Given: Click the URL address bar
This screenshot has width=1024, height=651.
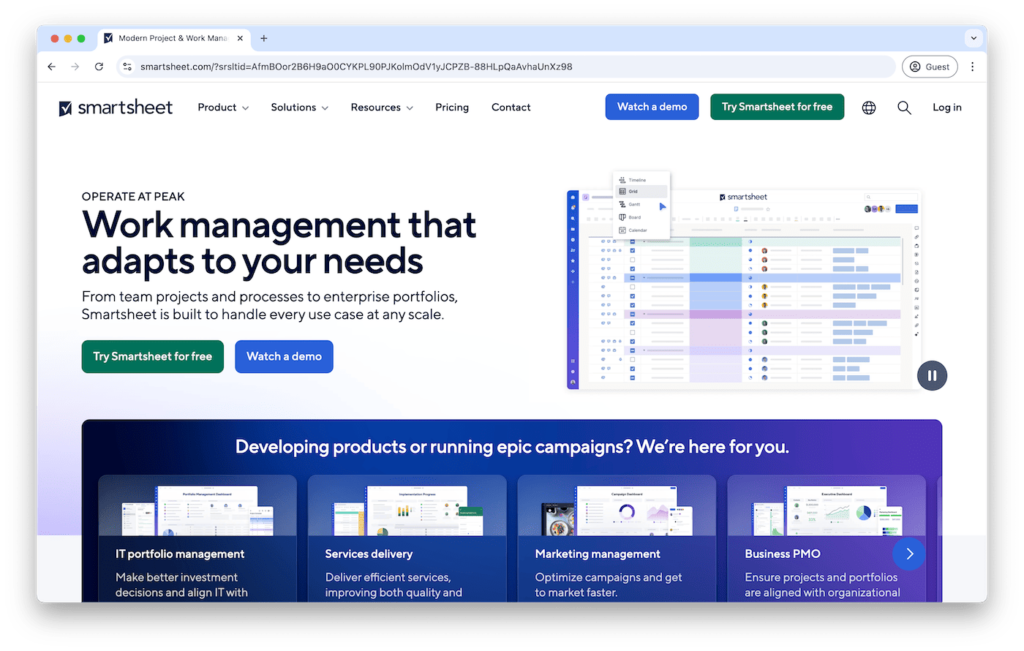Looking at the screenshot, I should click(500, 67).
